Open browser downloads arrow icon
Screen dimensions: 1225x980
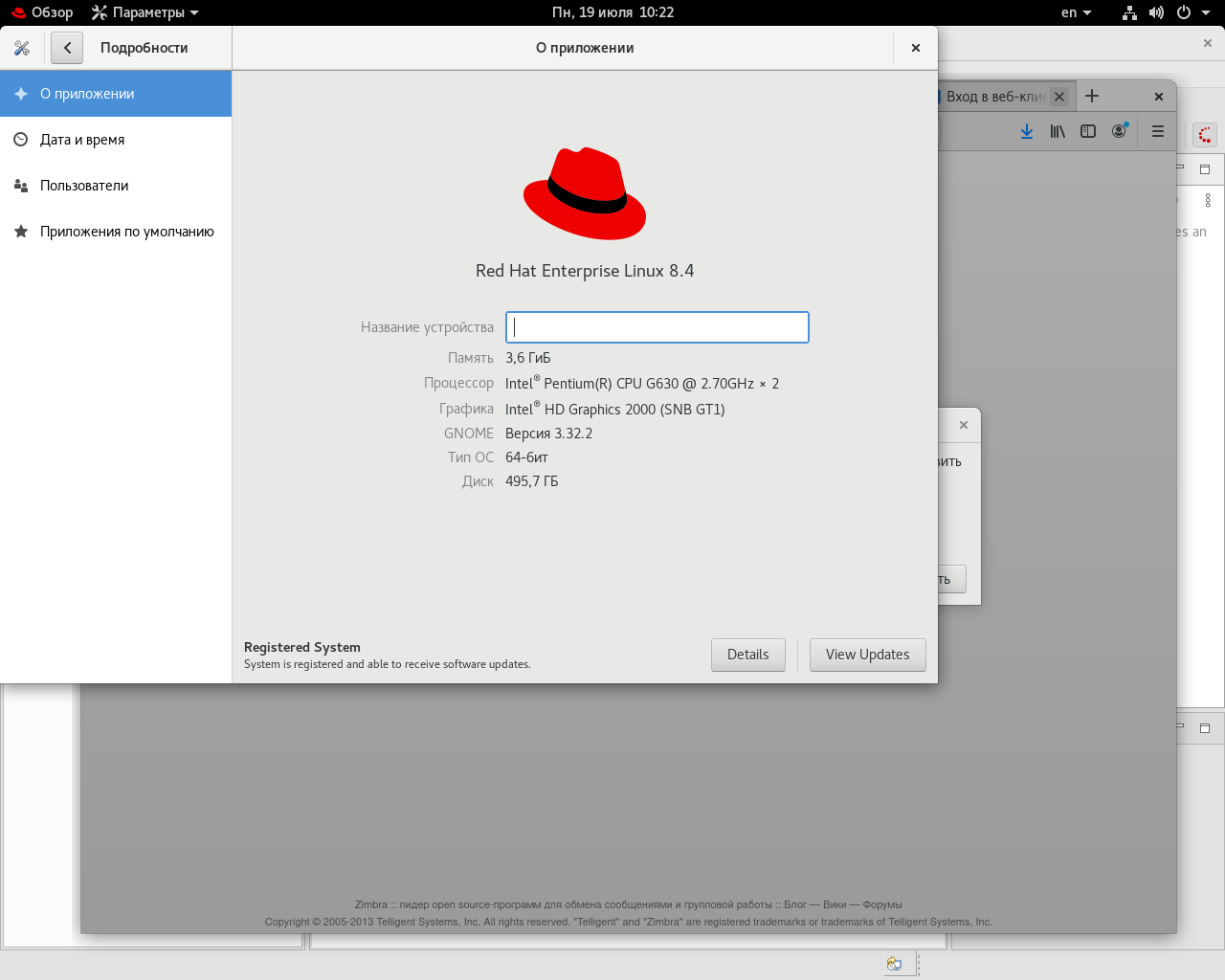point(1027,131)
